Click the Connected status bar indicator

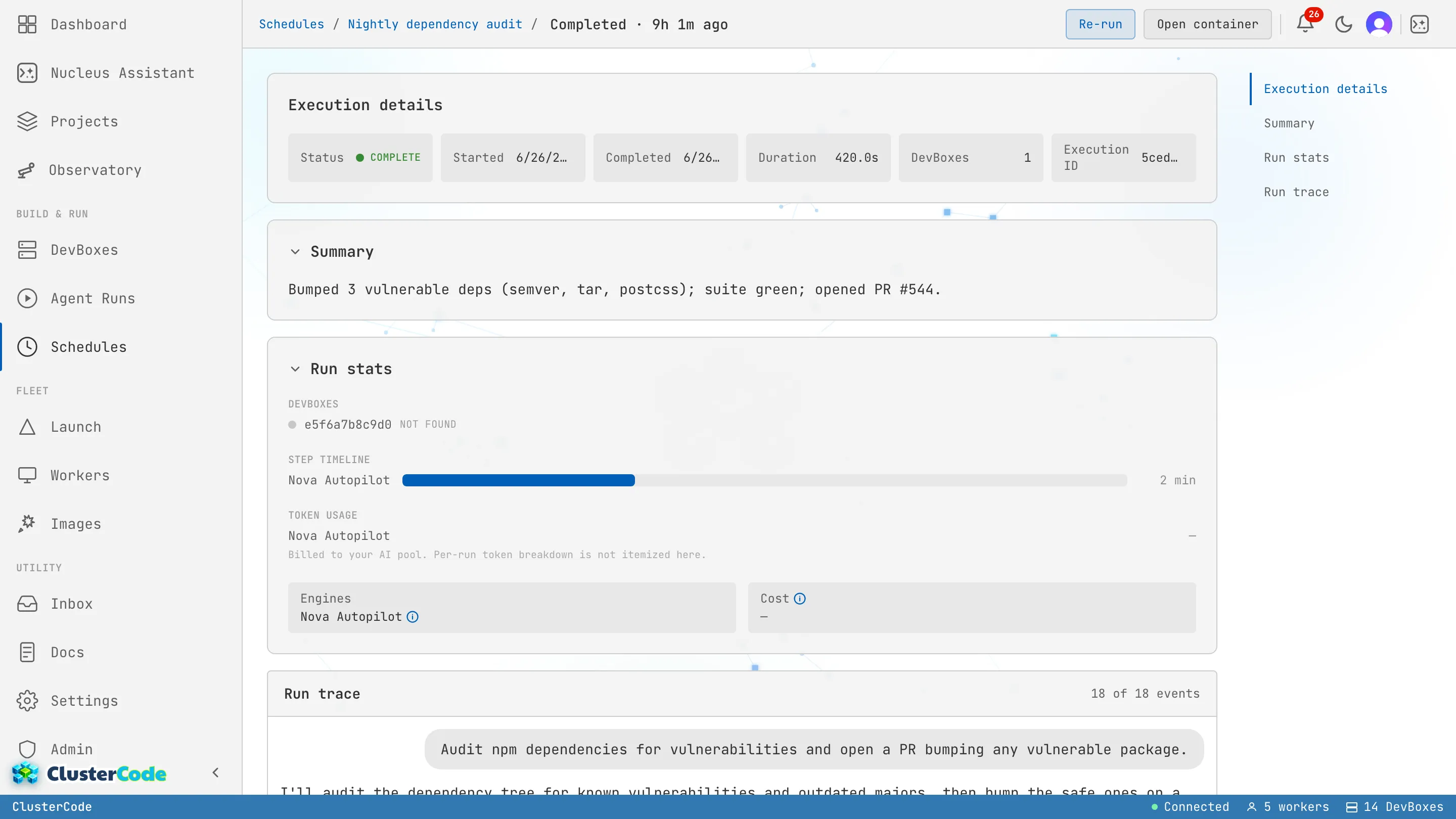pos(1191,807)
